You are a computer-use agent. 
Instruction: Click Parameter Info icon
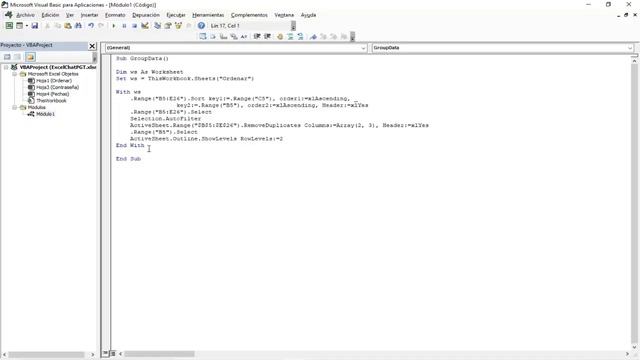click(233, 36)
